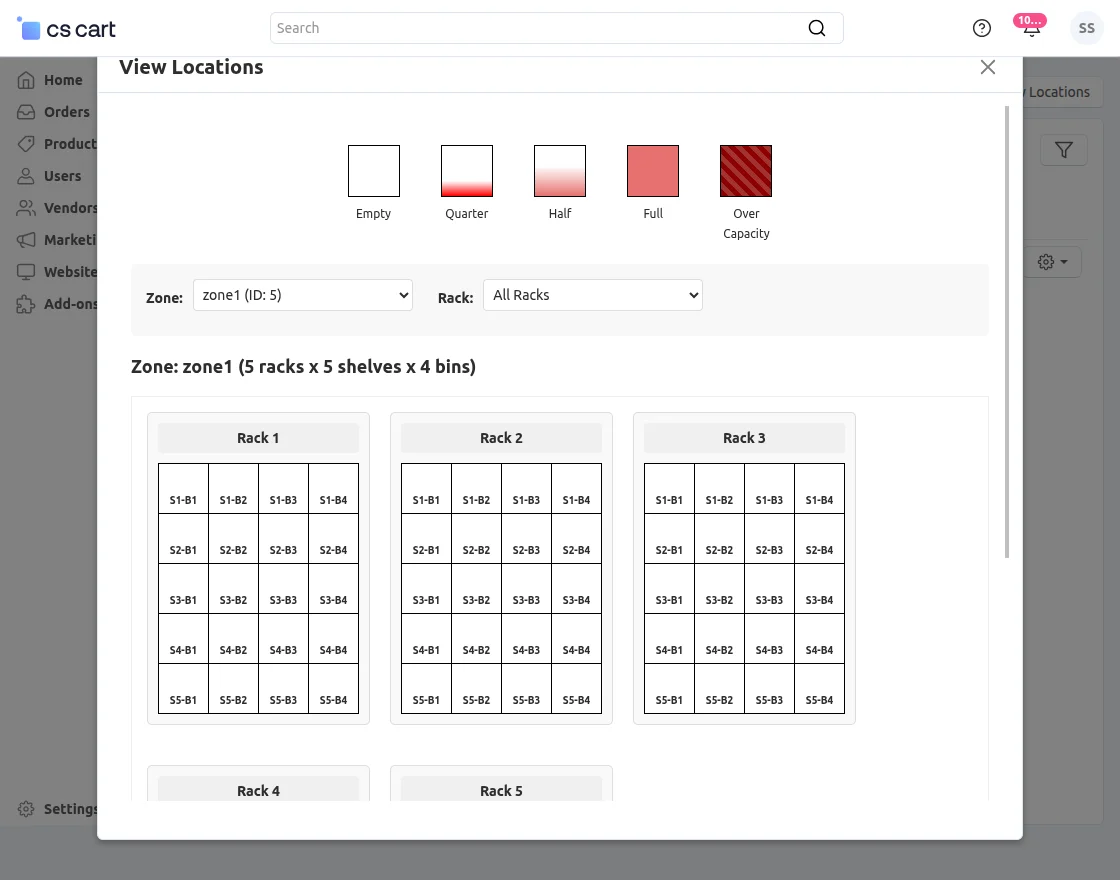Click the Over Capacity legend swatch
The image size is (1120, 880).
coord(746,171)
